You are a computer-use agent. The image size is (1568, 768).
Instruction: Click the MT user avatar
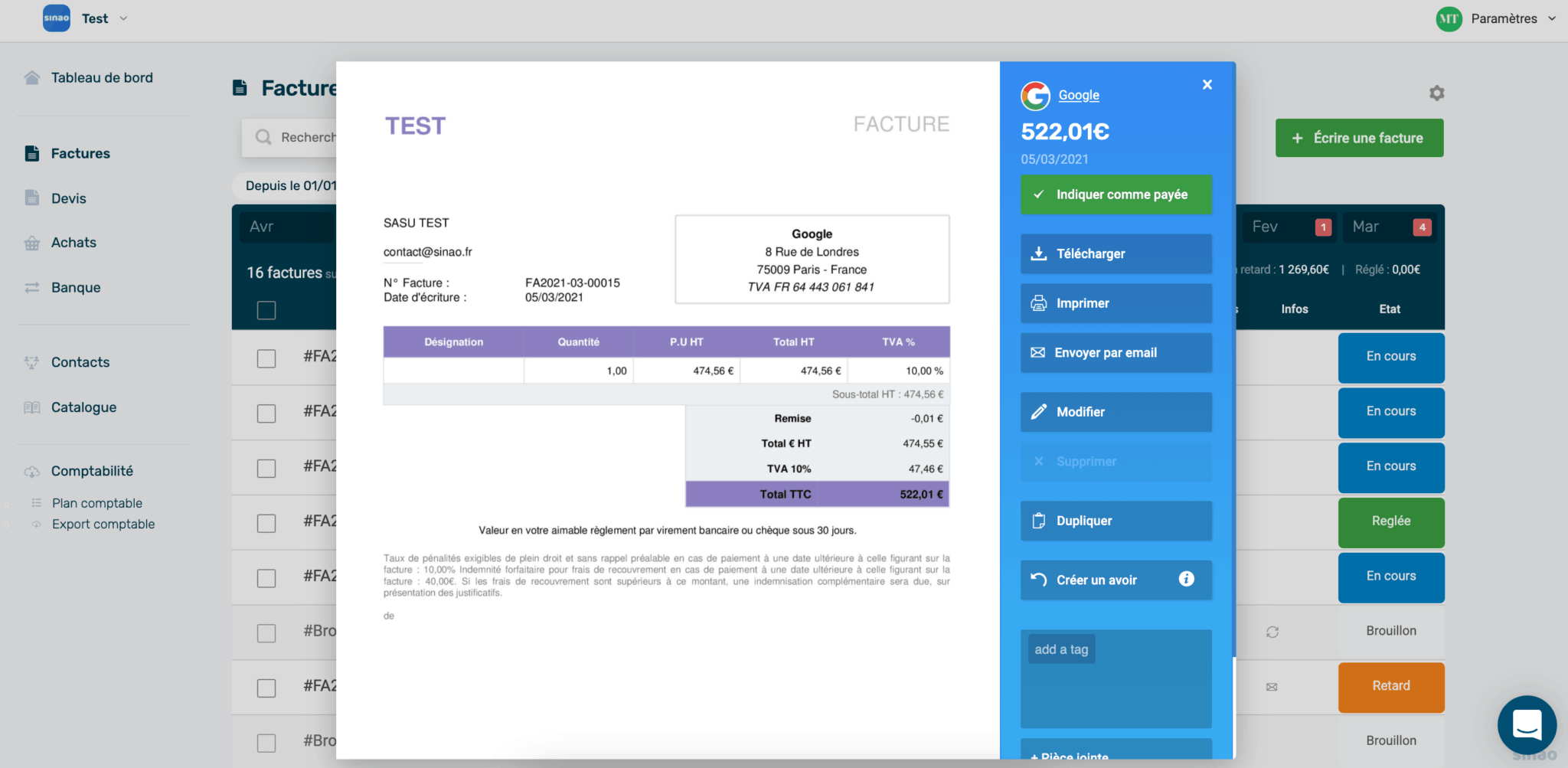[x=1449, y=19]
